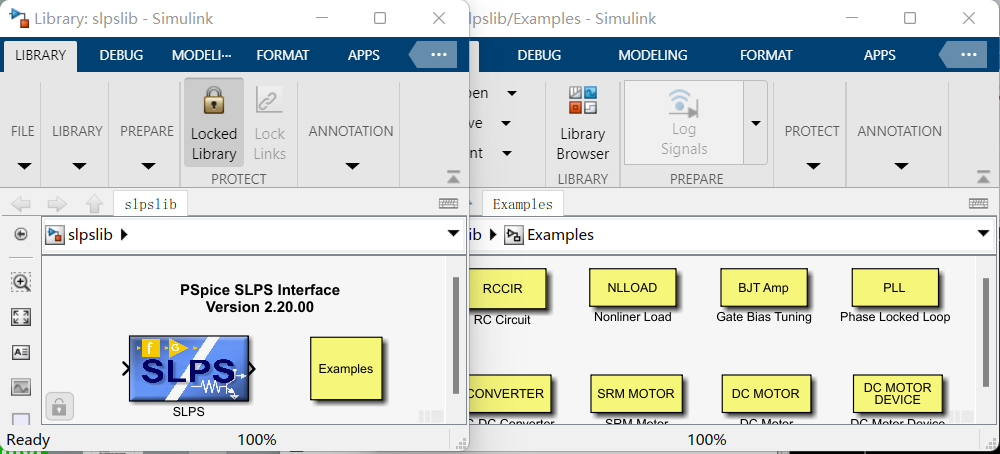Click the forward navigation arrow in slpslib

click(x=57, y=204)
